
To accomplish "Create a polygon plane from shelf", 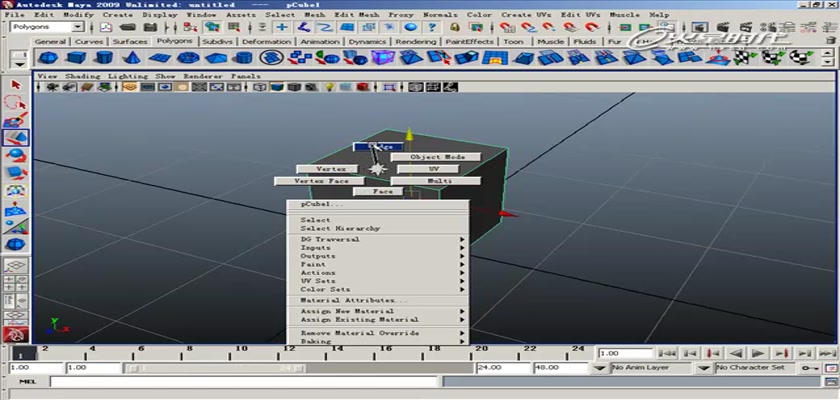I will [x=160, y=57].
